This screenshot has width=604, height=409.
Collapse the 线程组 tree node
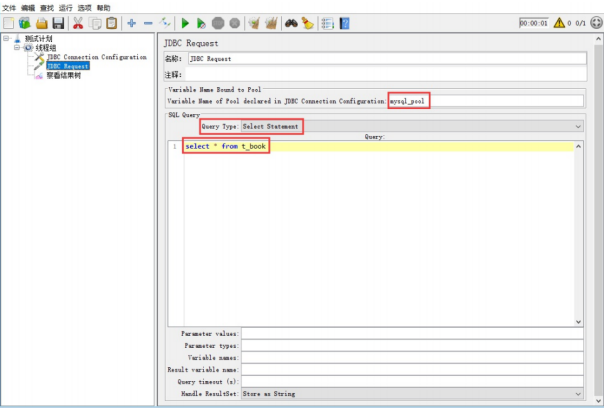click(x=17, y=48)
